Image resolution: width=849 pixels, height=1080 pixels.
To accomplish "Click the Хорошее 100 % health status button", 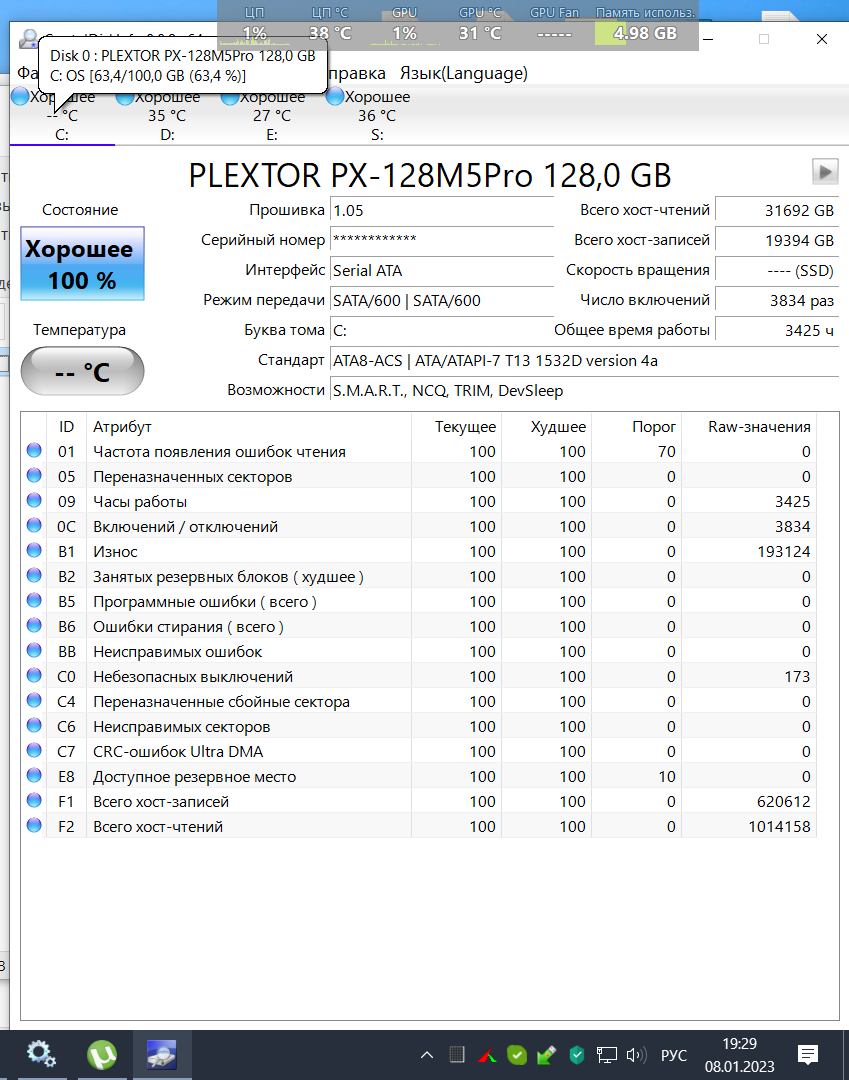I will click(83, 263).
